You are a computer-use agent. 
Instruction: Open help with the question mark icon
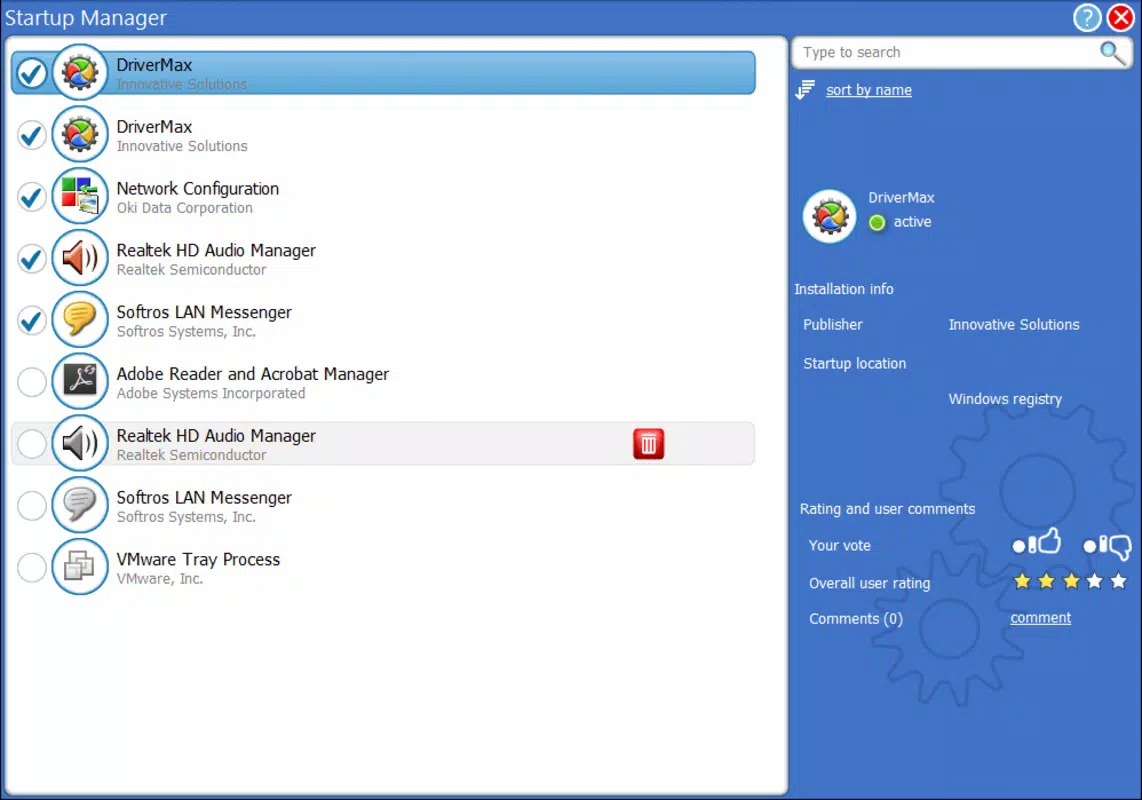tap(1087, 17)
